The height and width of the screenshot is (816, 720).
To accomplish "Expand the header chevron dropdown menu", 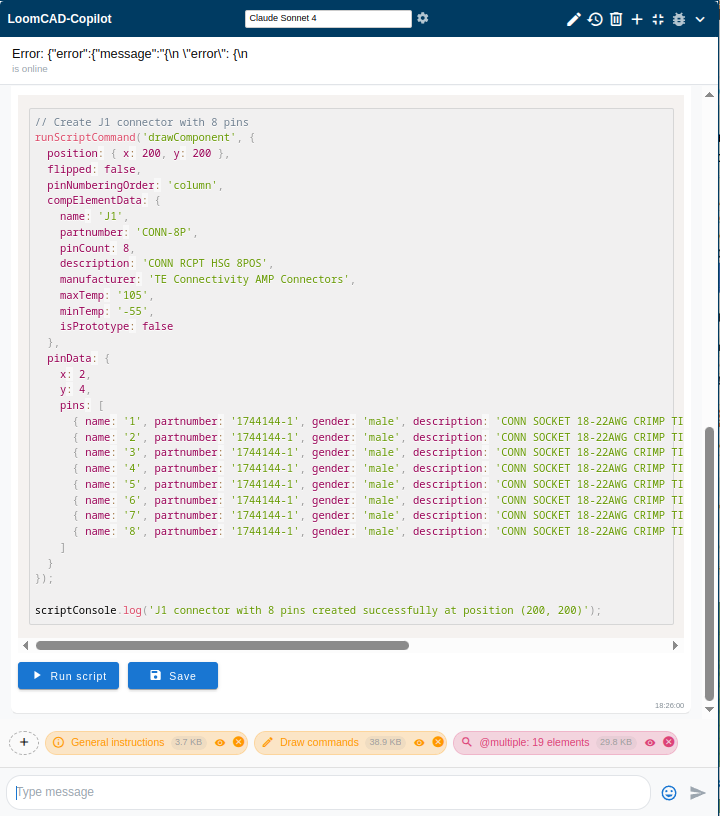I will tap(700, 19).
